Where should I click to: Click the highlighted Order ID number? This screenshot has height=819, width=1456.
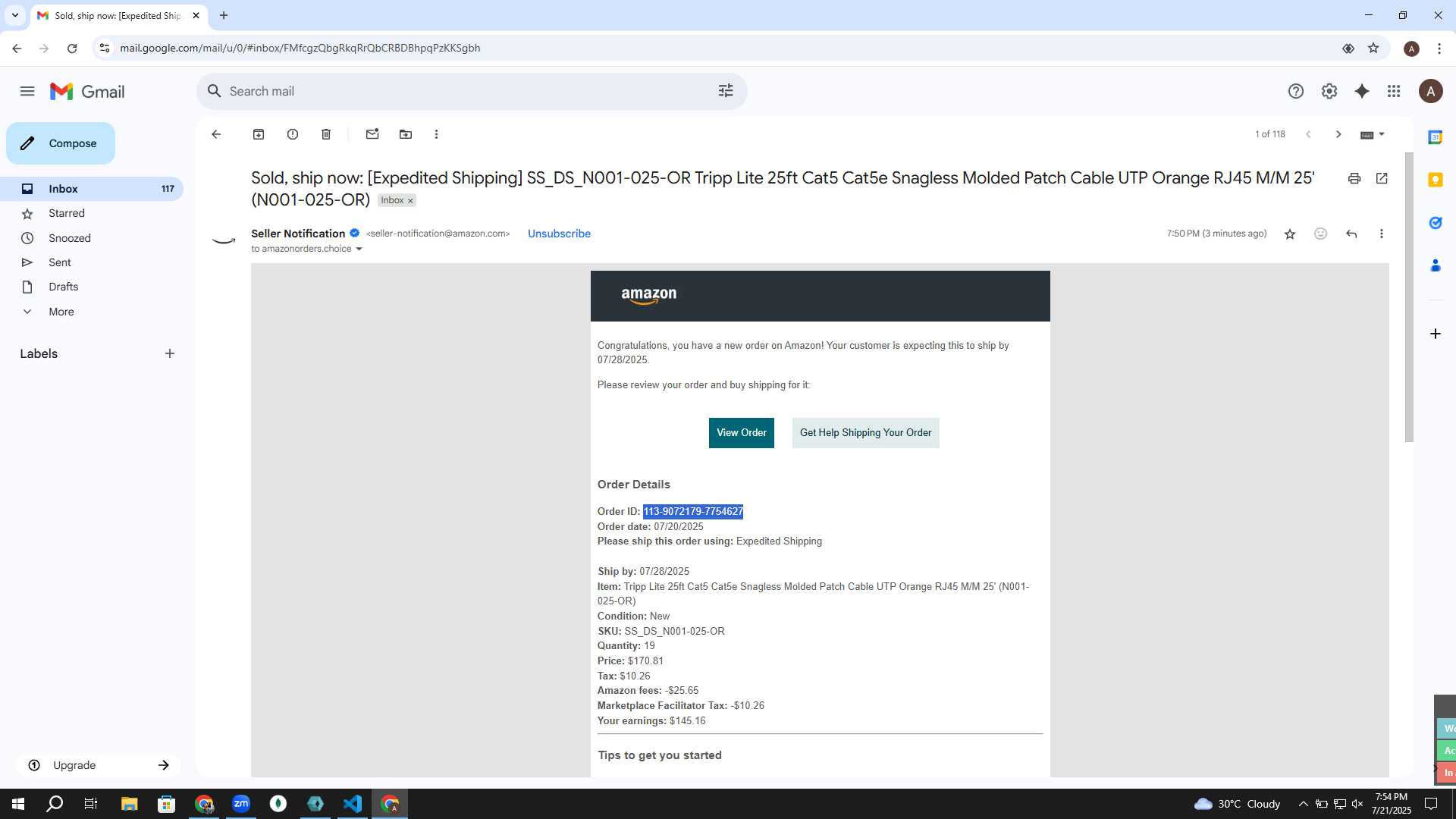(693, 512)
